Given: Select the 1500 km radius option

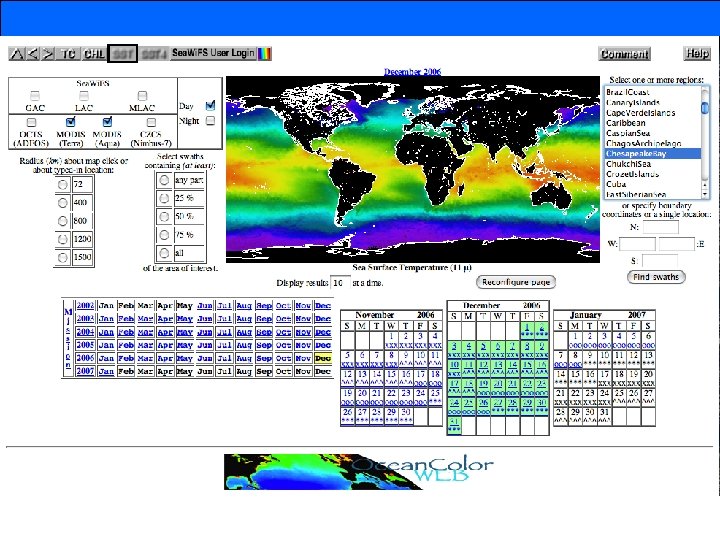Looking at the screenshot, I should point(62,257).
